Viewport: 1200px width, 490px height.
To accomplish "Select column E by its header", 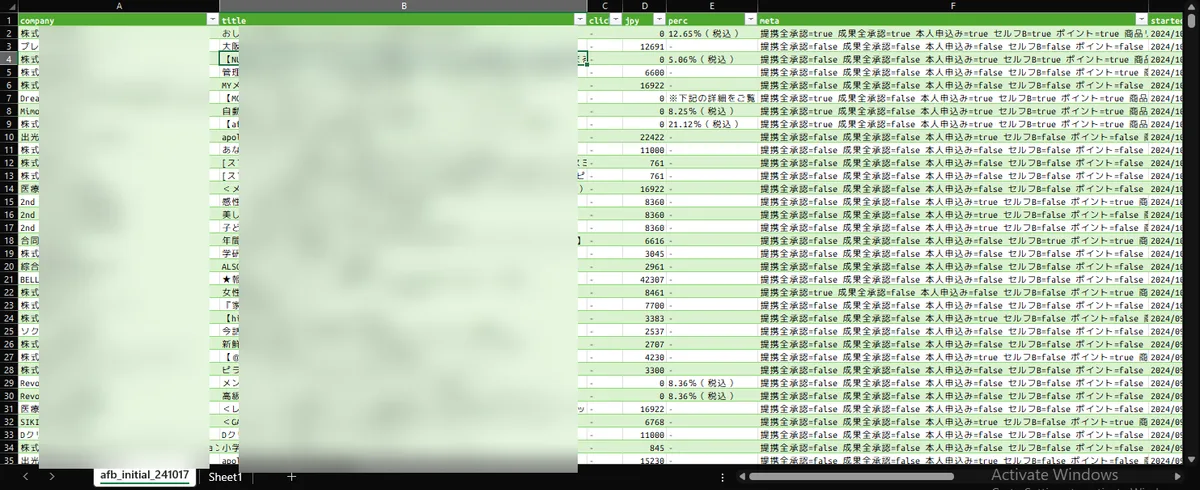I will coord(712,6).
